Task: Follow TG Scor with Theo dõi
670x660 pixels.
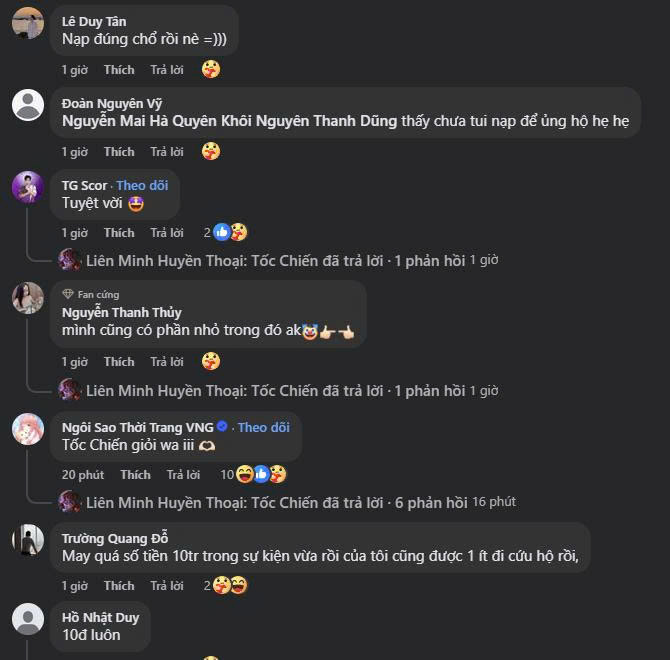Action: [142, 185]
